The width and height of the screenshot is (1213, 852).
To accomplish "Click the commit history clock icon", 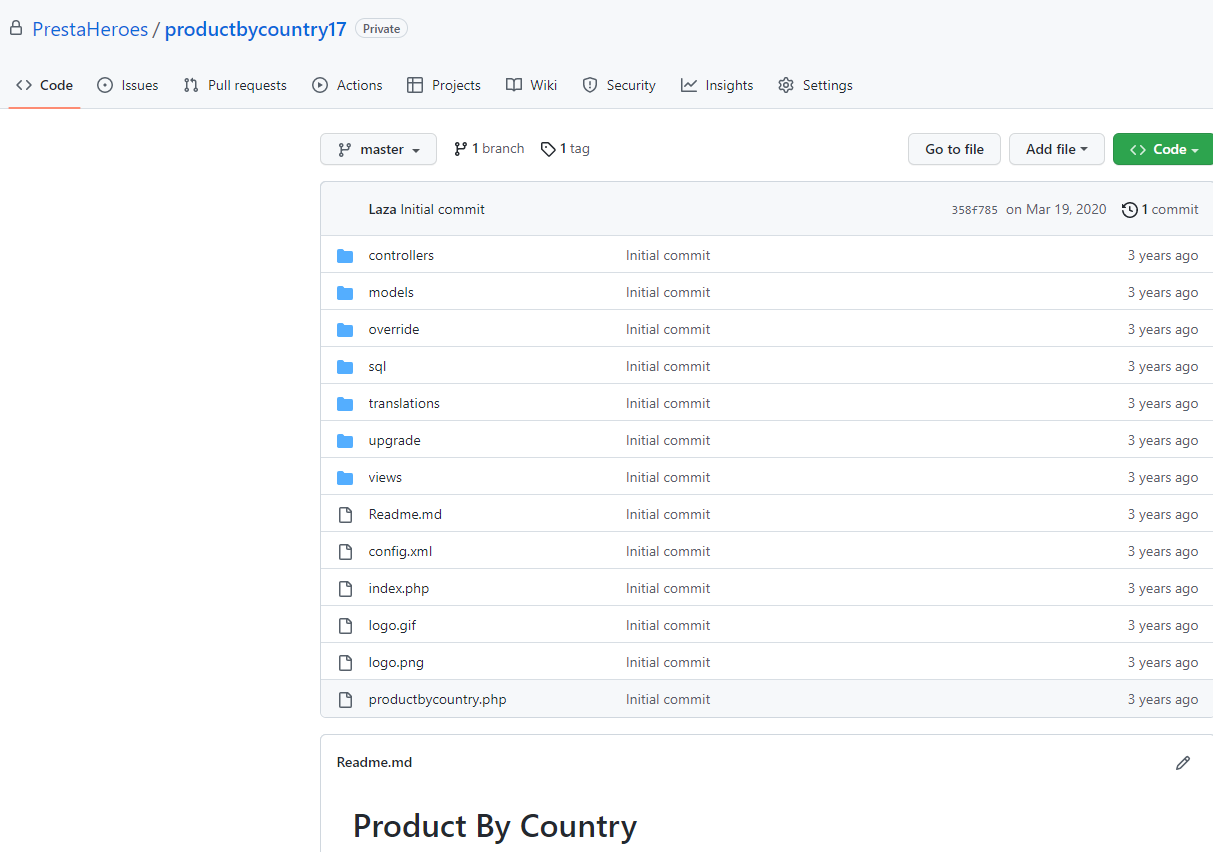I will 1130,210.
